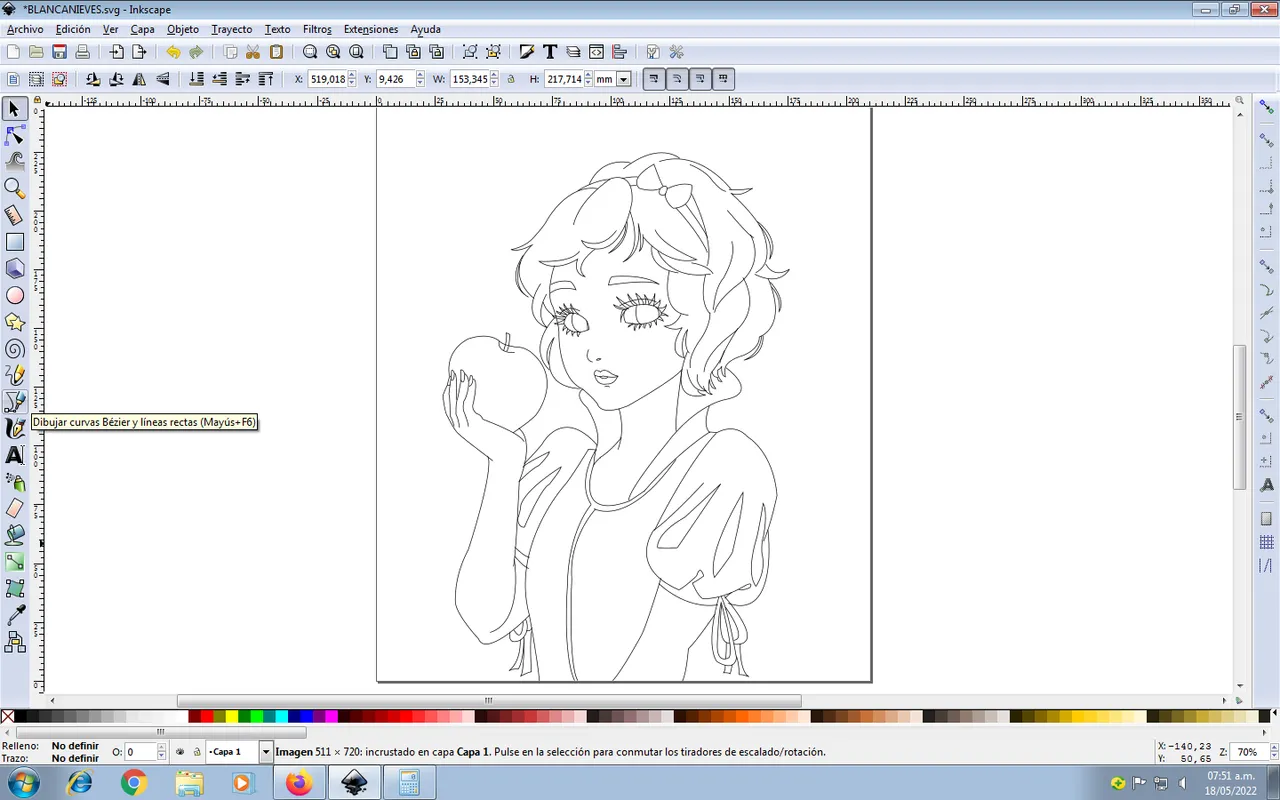Screen dimensions: 1280x800
Task: Select the 3D box tool
Action: tap(15, 269)
